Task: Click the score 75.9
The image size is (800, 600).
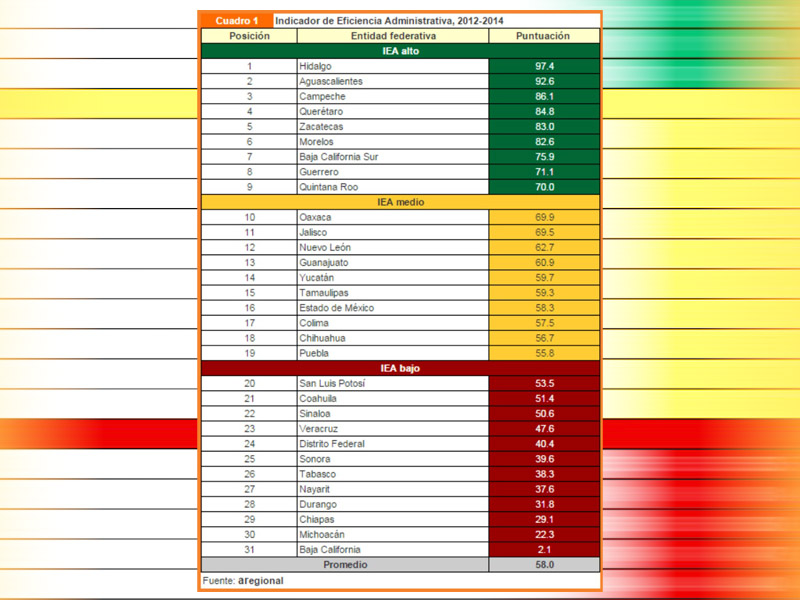Action: coord(544,157)
